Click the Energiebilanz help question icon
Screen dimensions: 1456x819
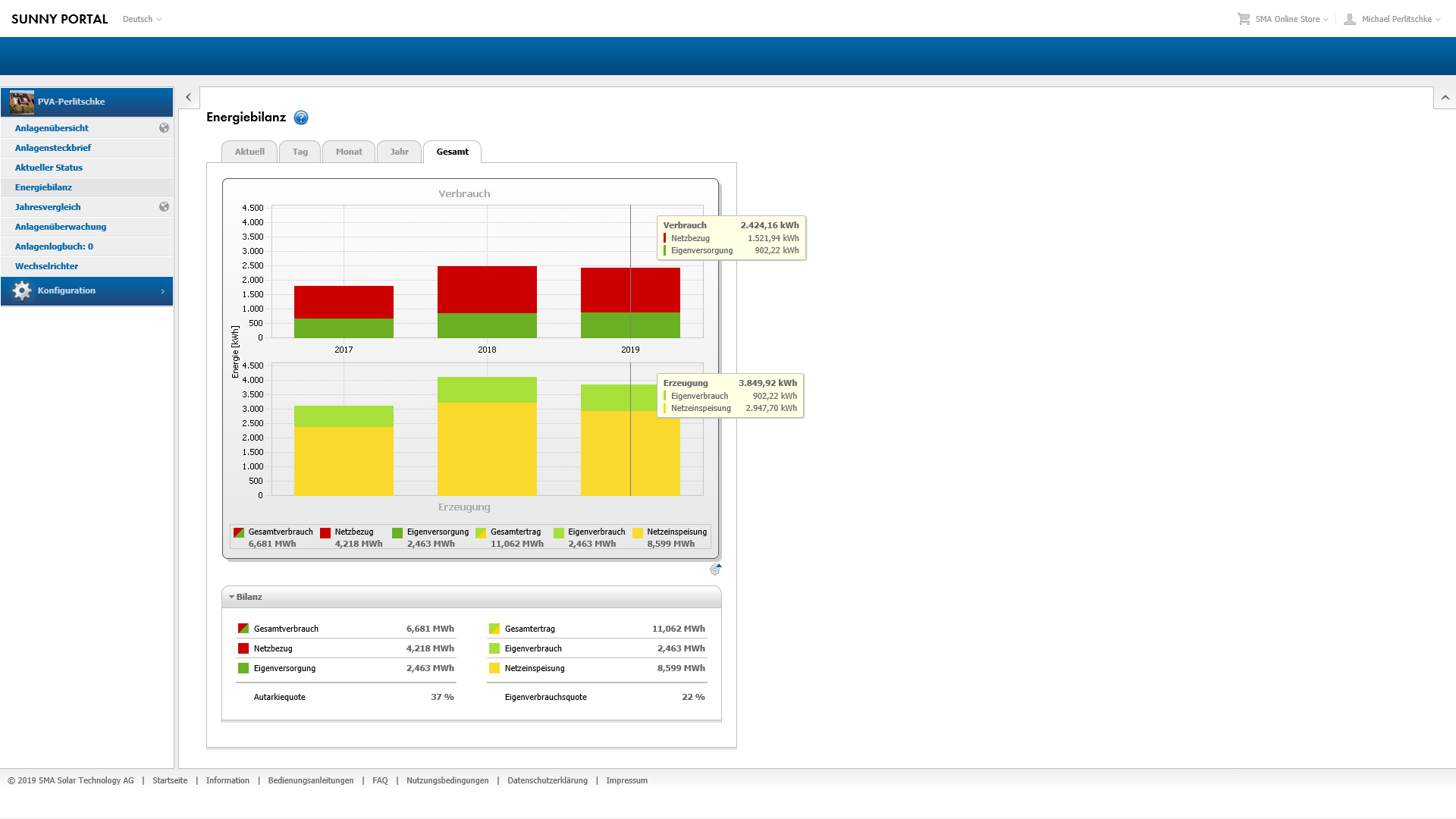(301, 118)
